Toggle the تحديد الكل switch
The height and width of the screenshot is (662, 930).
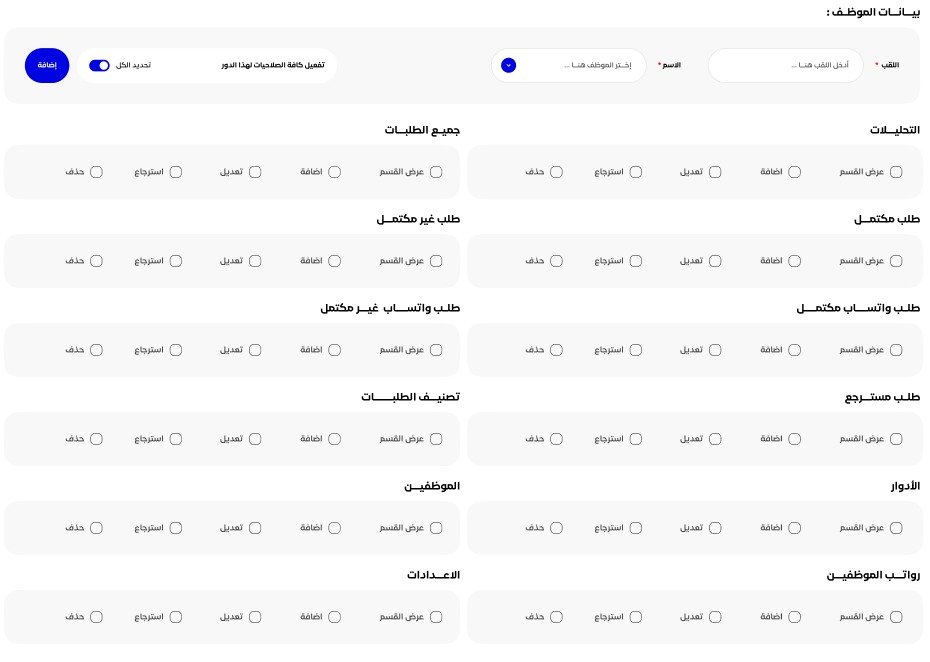pyautogui.click(x=99, y=65)
